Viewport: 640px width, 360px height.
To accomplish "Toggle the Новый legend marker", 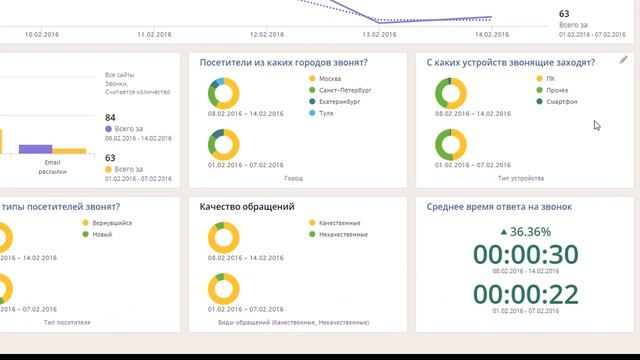I will 85,234.
